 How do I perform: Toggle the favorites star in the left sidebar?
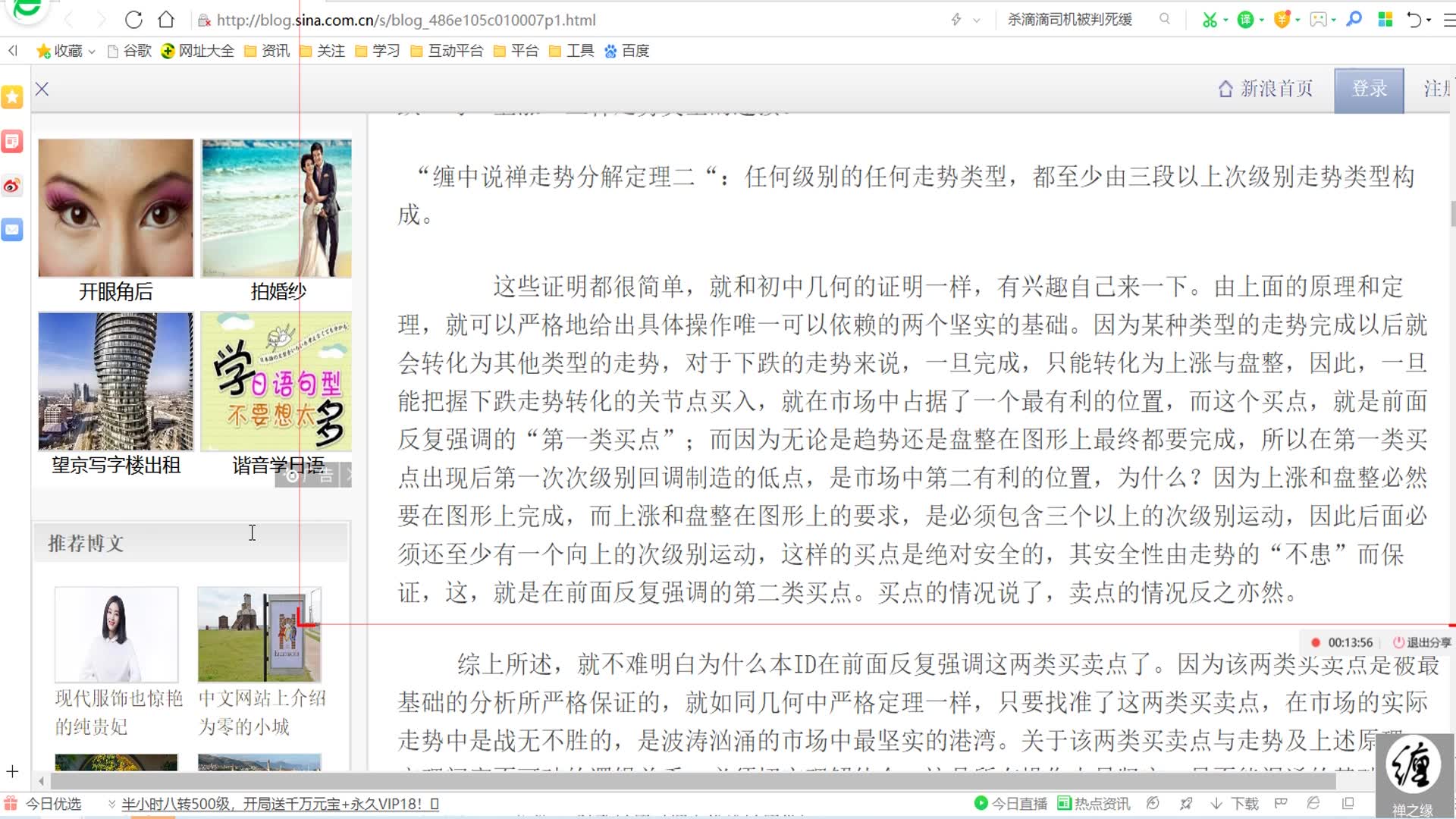click(x=12, y=96)
